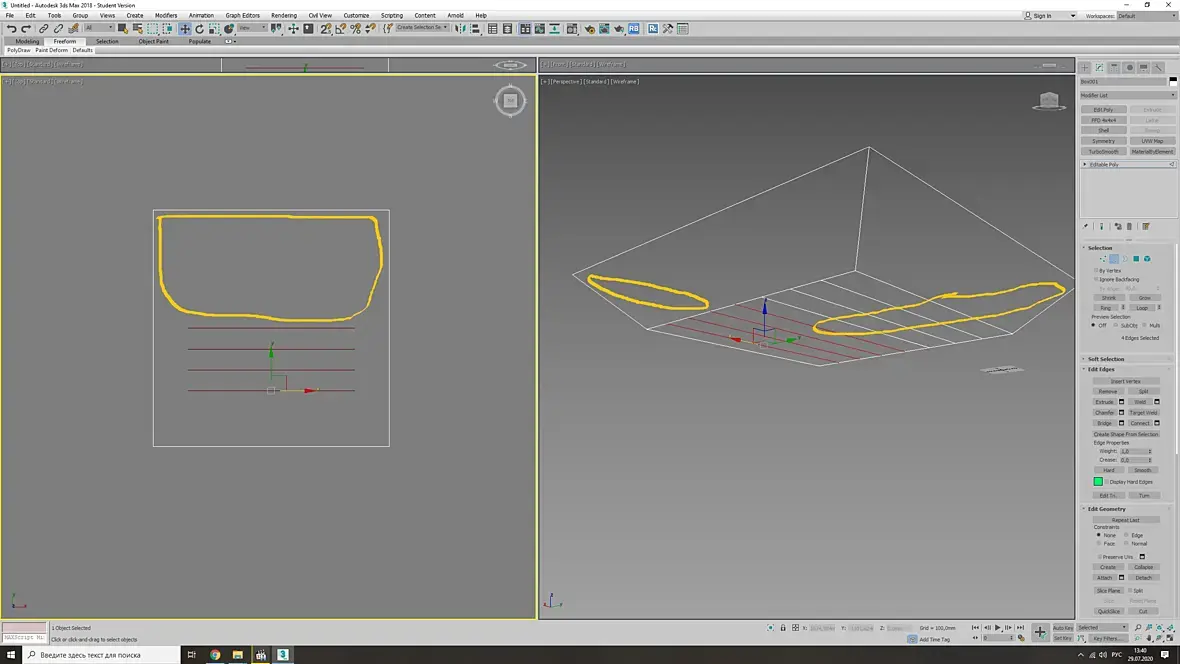Open selection filter All dropdown
The width and height of the screenshot is (1180, 664).
point(99,28)
